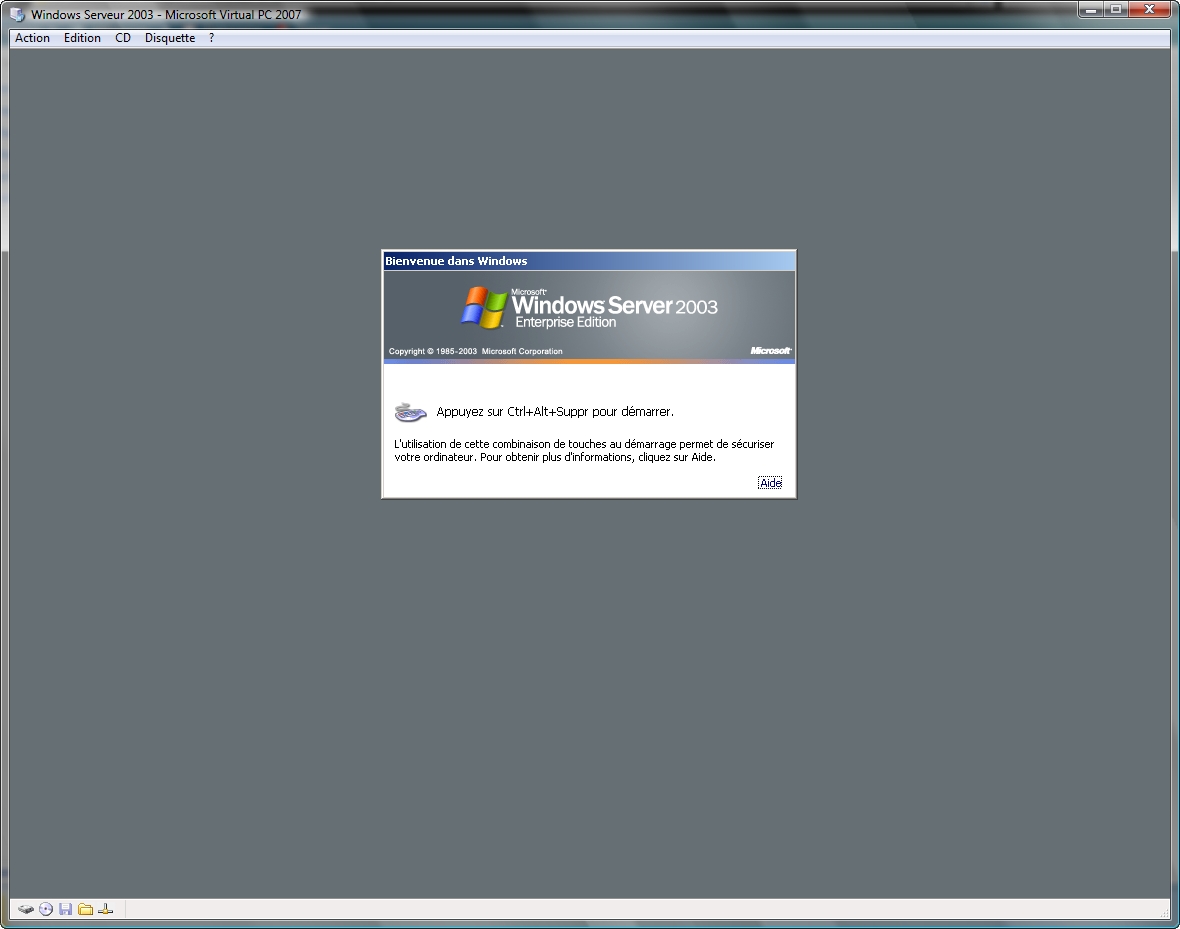Viewport: 1180px width, 929px height.
Task: Open the Disquette menu
Action: click(170, 38)
